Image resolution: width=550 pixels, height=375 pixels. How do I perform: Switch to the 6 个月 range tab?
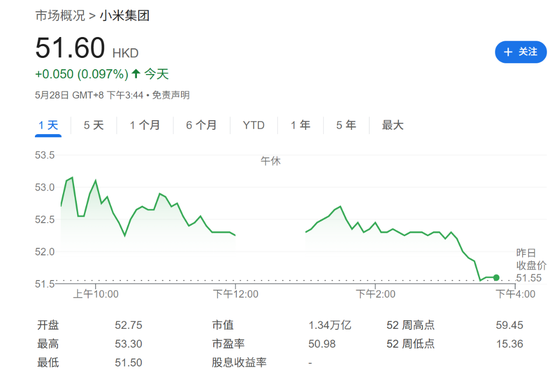pyautogui.click(x=201, y=125)
